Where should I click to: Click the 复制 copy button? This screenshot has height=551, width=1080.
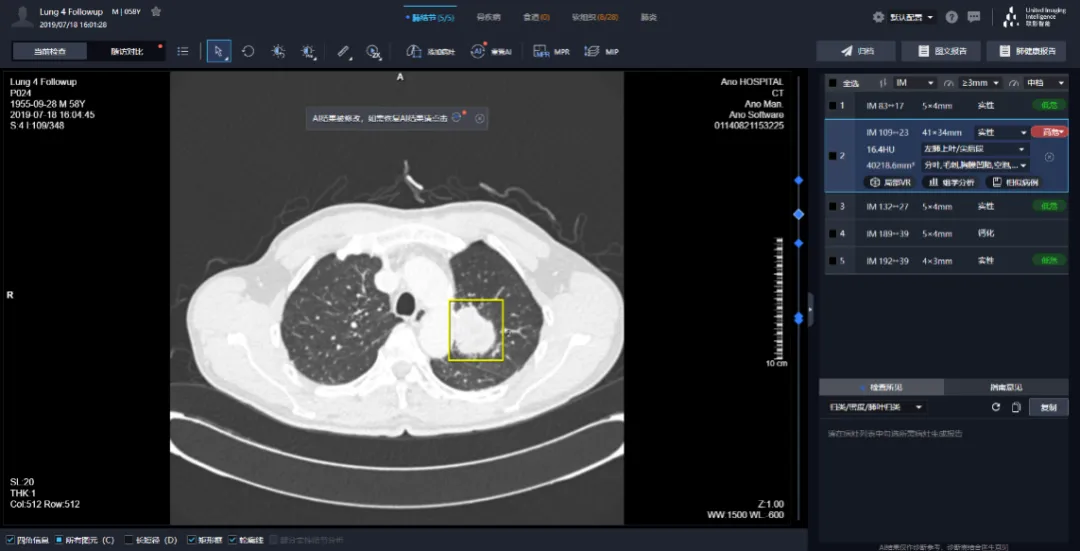(1048, 407)
